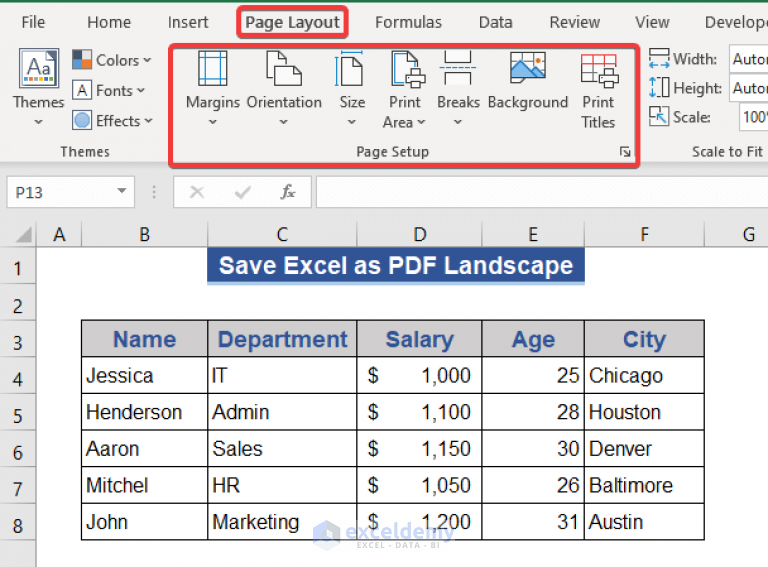Open the File tab
This screenshot has height=567, width=768.
33,22
